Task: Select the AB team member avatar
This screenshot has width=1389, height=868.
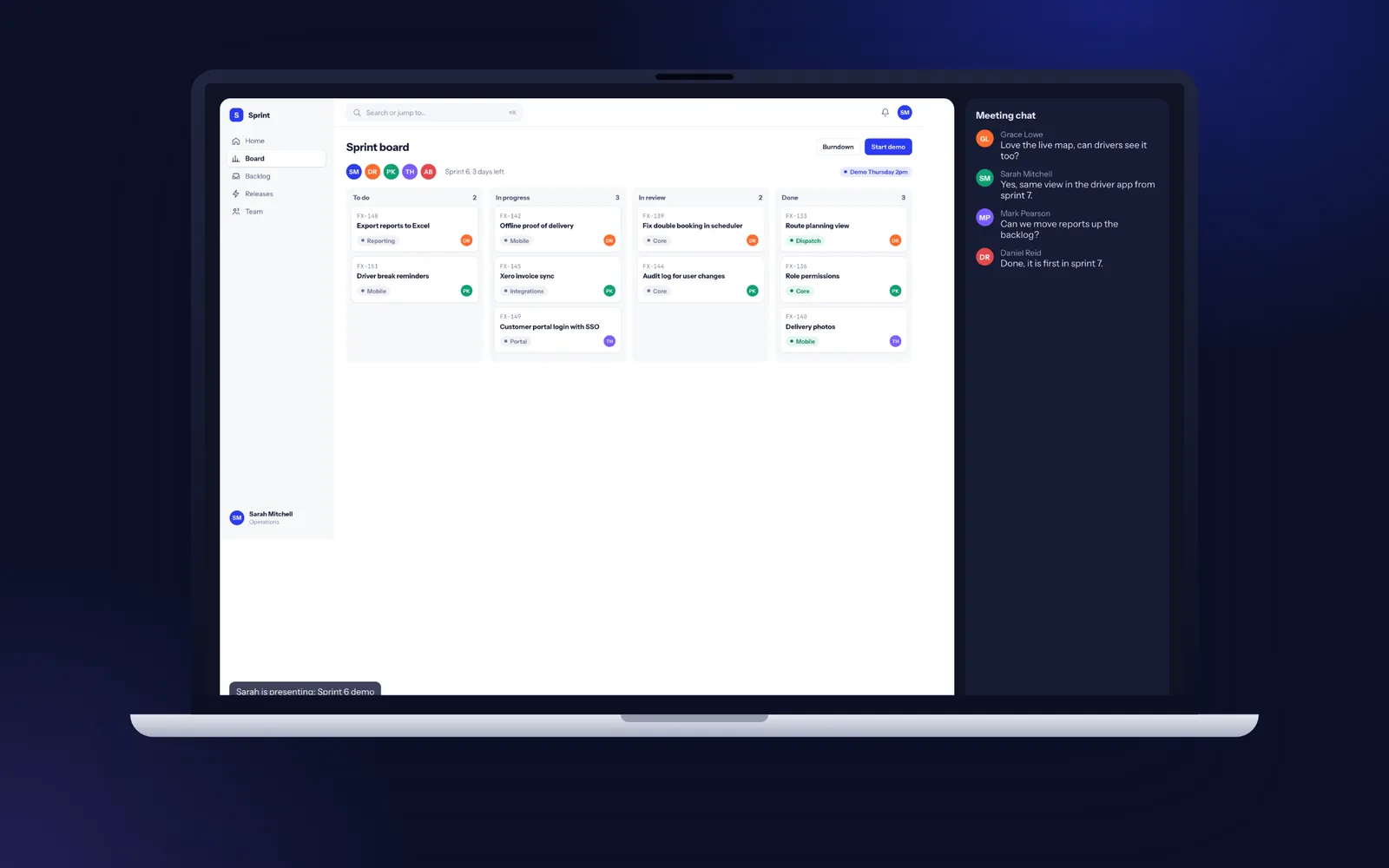Action: [x=428, y=172]
